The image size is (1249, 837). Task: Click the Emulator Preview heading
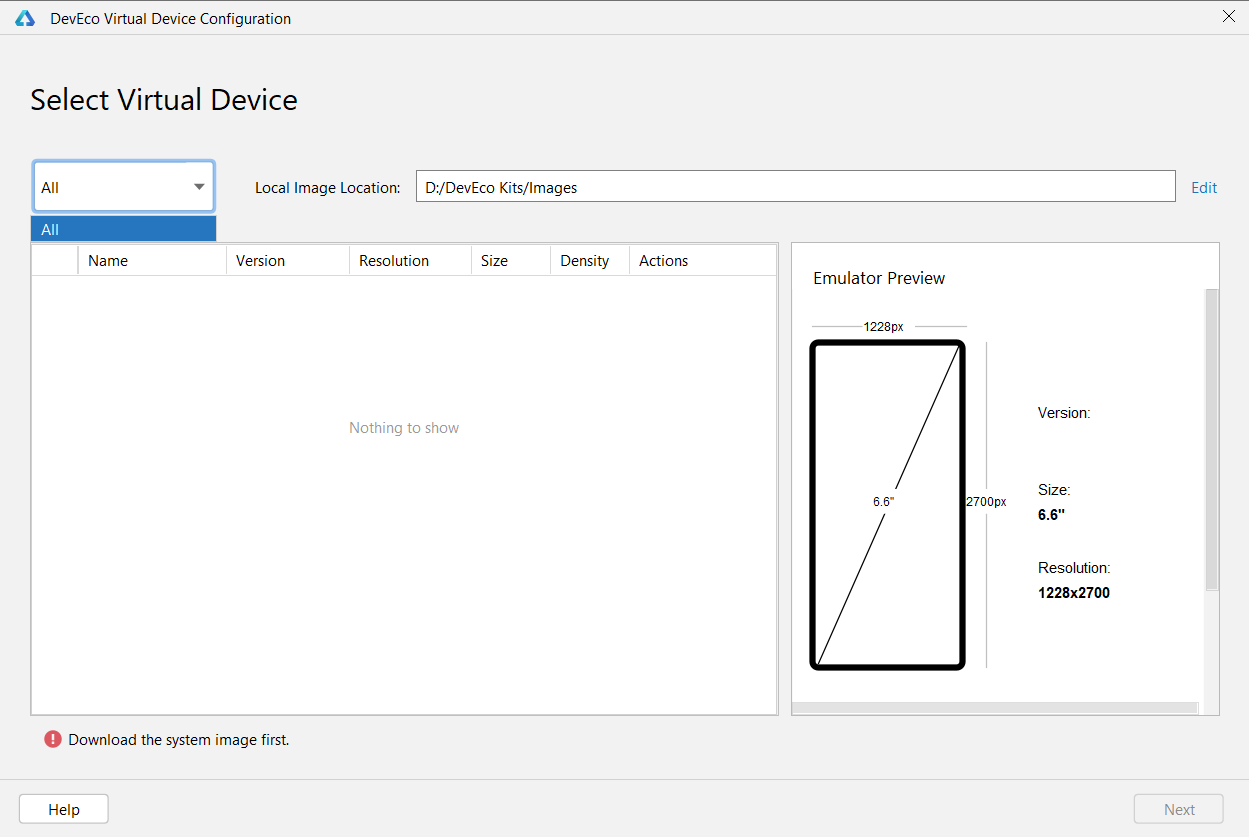[x=879, y=278]
